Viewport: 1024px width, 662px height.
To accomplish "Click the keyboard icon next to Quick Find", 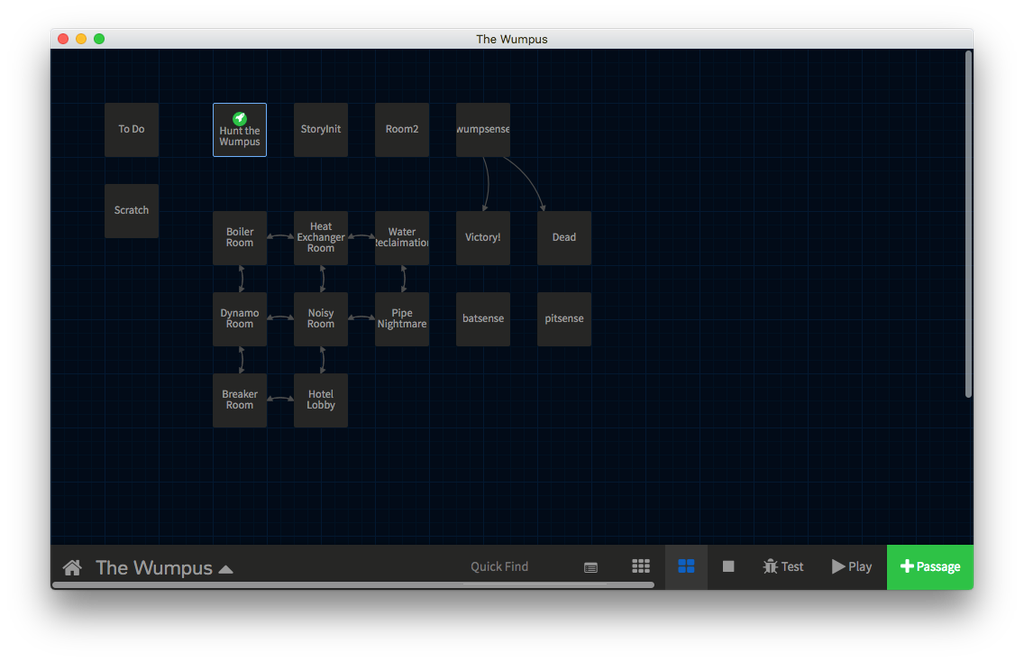I will (x=590, y=567).
